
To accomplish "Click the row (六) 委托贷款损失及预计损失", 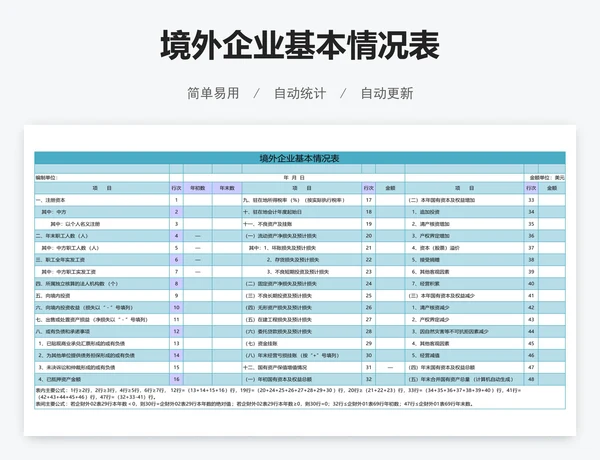I will click(x=302, y=331).
